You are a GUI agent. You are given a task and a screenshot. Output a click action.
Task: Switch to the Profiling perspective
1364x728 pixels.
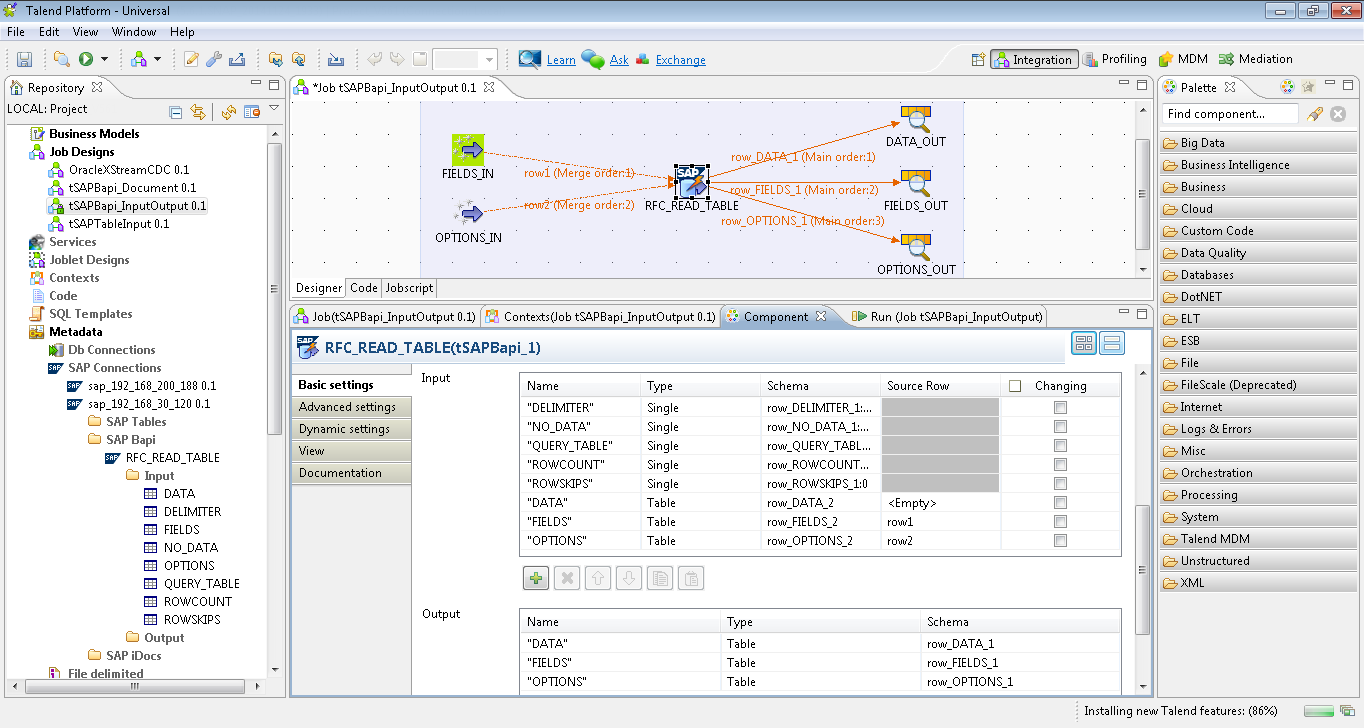[x=1114, y=59]
